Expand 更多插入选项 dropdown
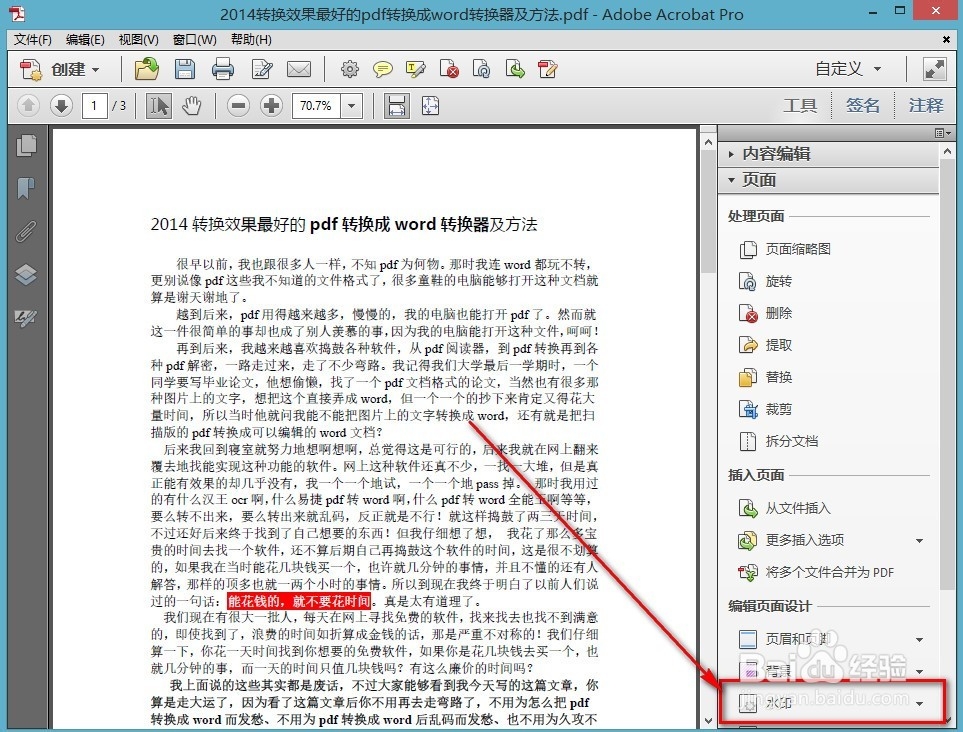 tap(919, 541)
